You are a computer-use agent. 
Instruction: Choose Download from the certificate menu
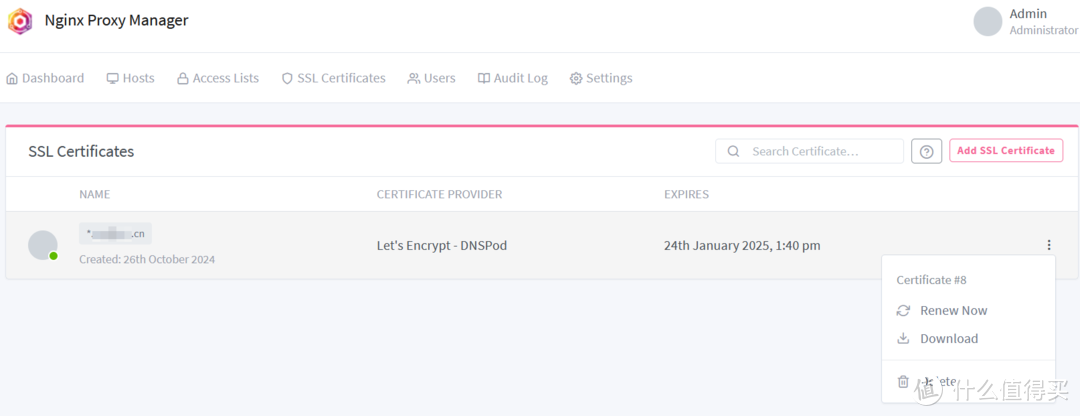click(949, 339)
